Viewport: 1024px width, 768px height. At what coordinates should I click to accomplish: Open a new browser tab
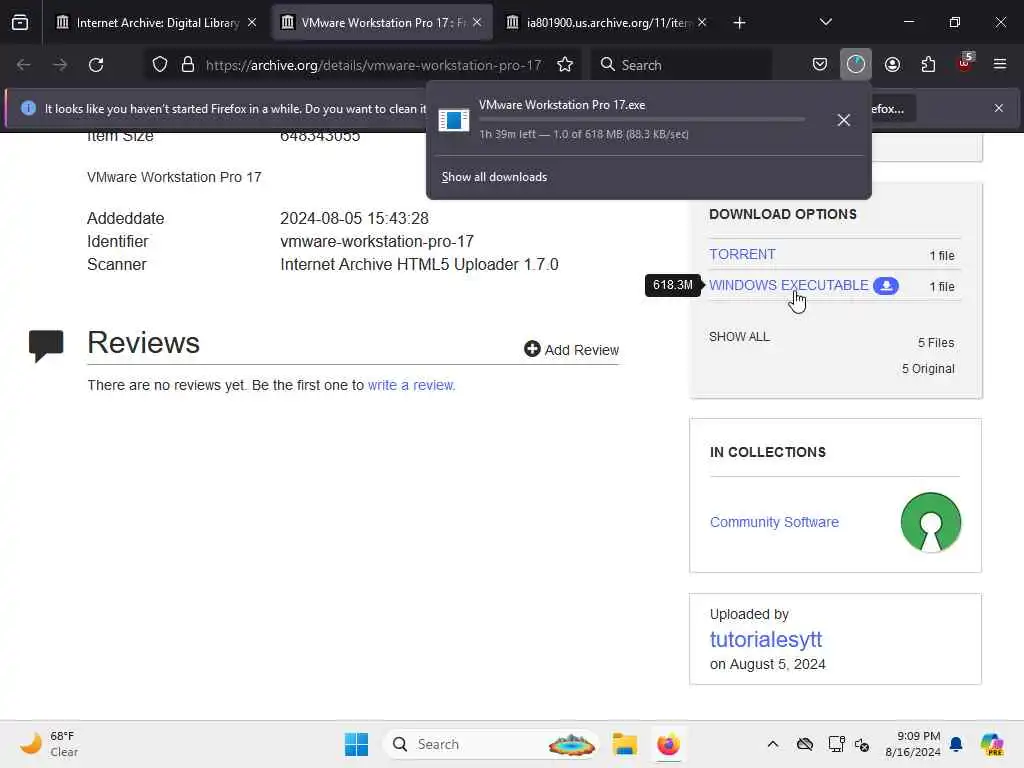[739, 23]
